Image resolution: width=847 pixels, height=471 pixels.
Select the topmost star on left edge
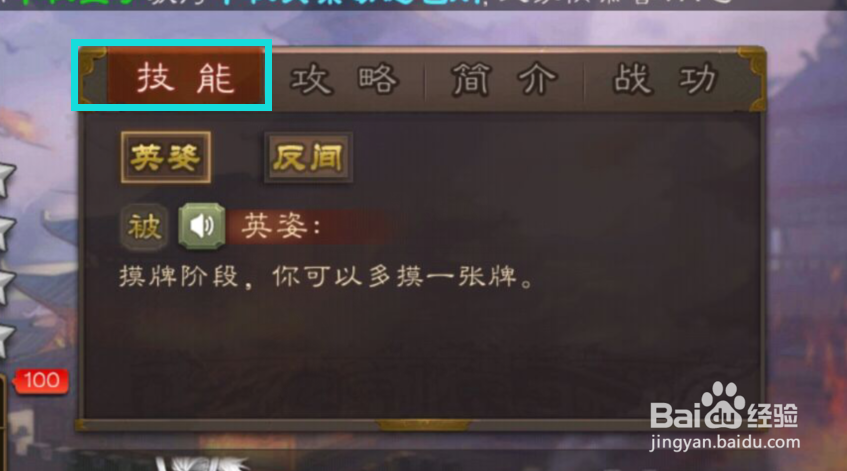pos(5,178)
